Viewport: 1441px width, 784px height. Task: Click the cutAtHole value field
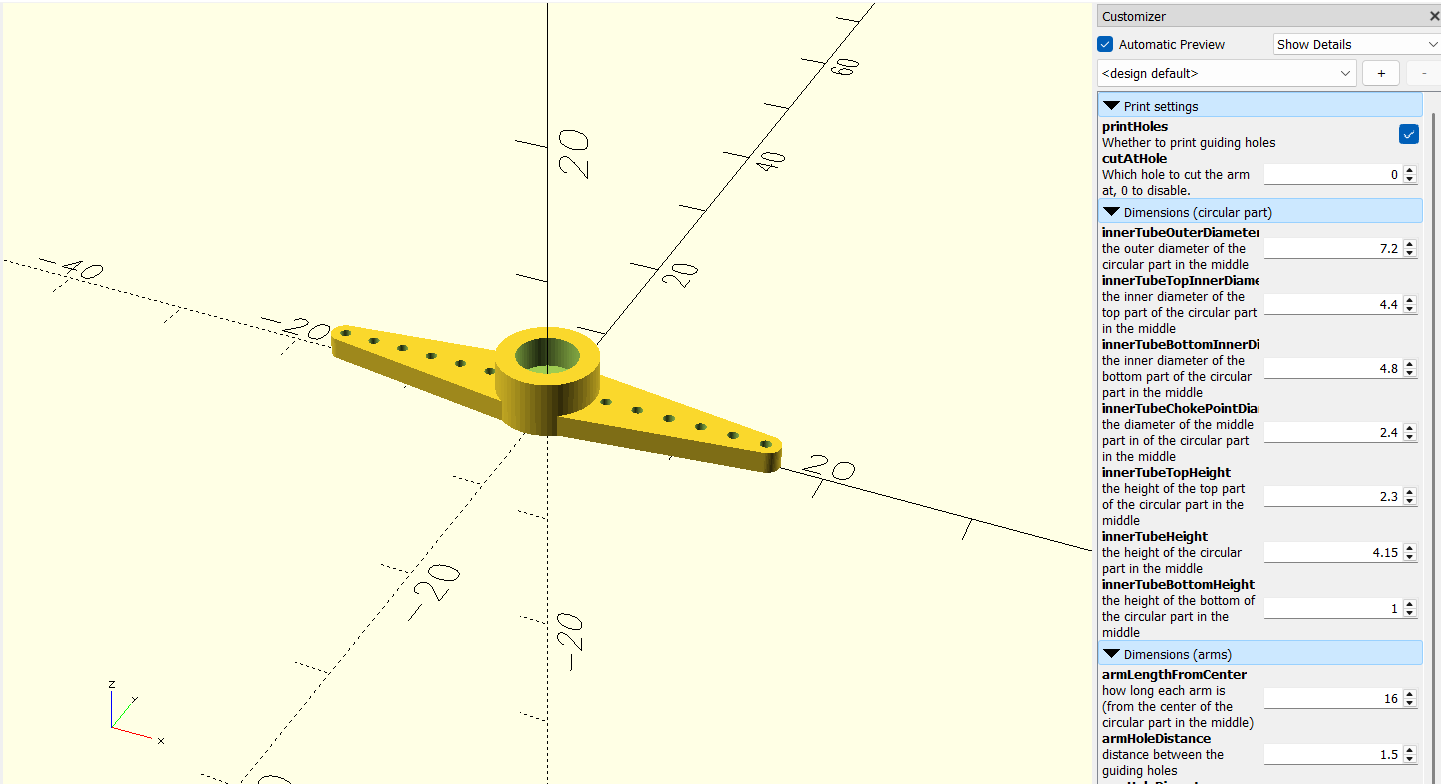click(x=1333, y=174)
